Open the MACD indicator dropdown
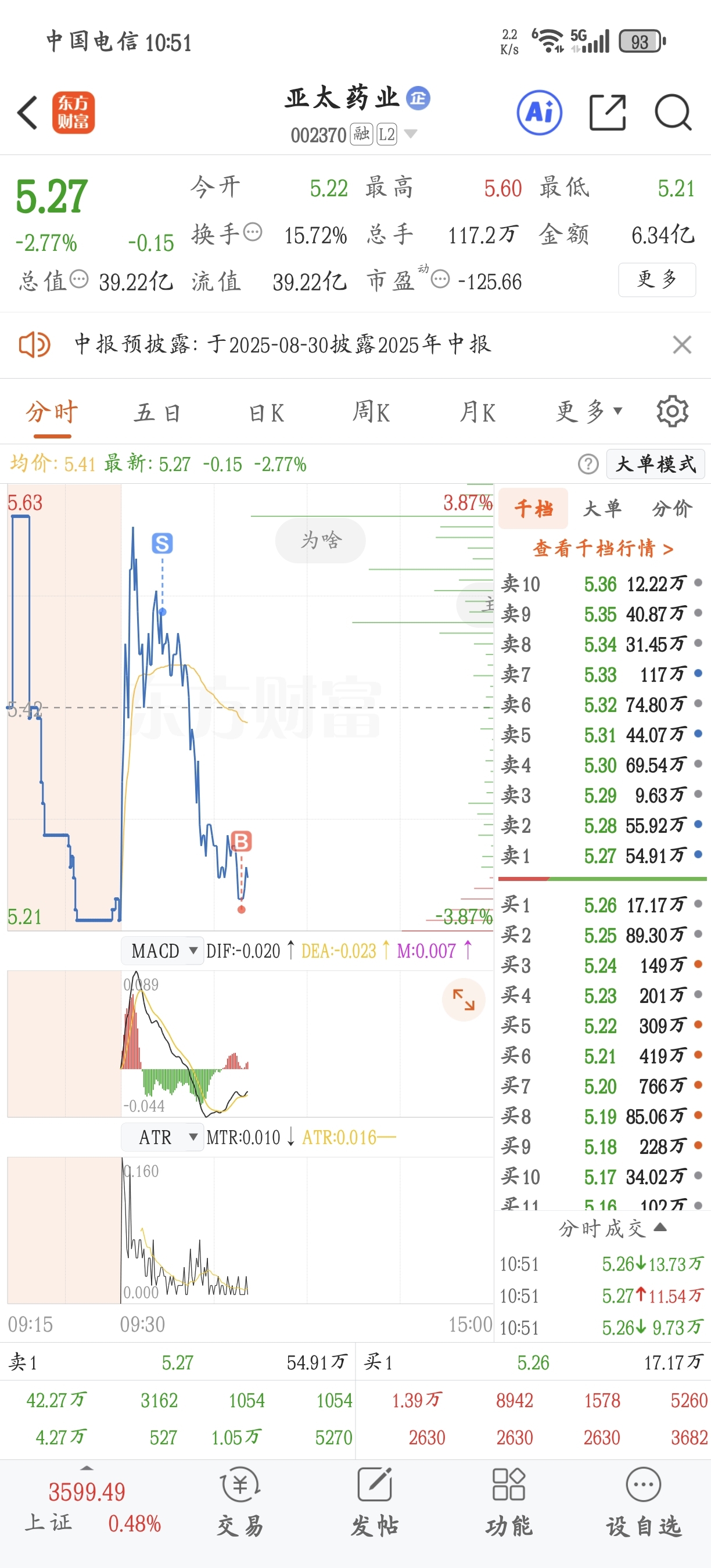The image size is (711, 1568). 163,951
